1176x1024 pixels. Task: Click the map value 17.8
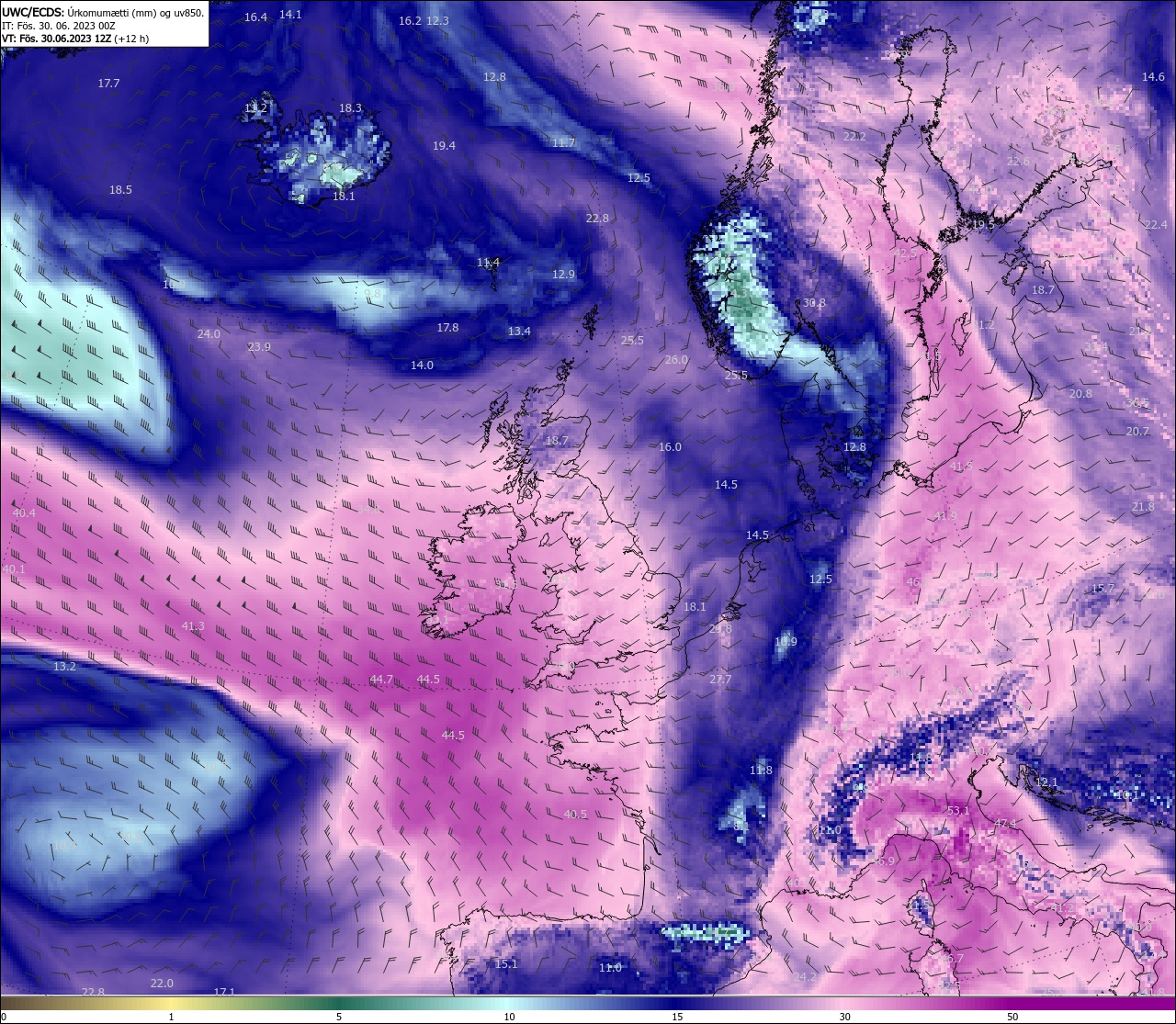click(447, 327)
